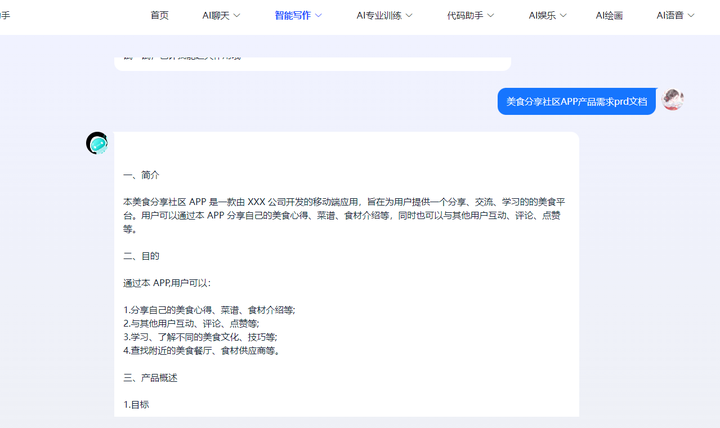Go to the AI绘画 page
The width and height of the screenshot is (720, 428).
click(x=609, y=15)
